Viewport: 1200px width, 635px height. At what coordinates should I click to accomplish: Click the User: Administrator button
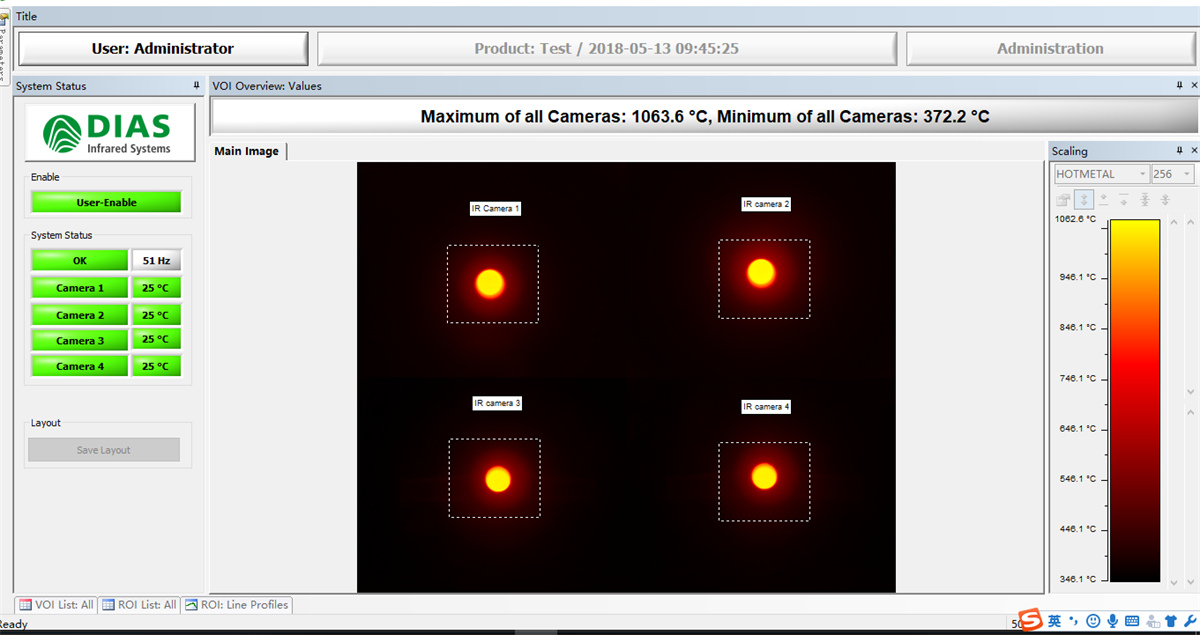point(163,48)
